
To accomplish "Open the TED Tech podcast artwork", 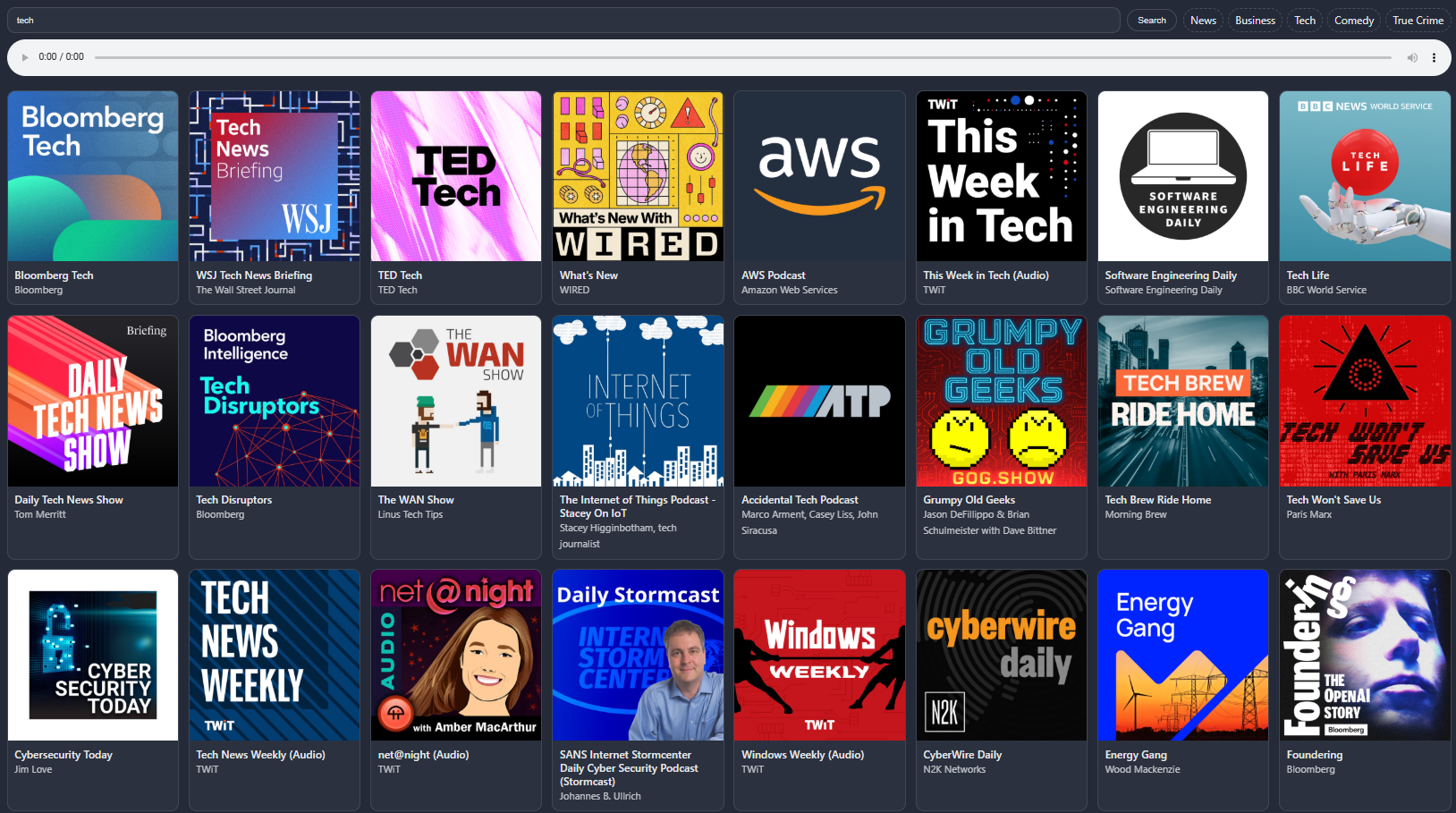I will 456,176.
